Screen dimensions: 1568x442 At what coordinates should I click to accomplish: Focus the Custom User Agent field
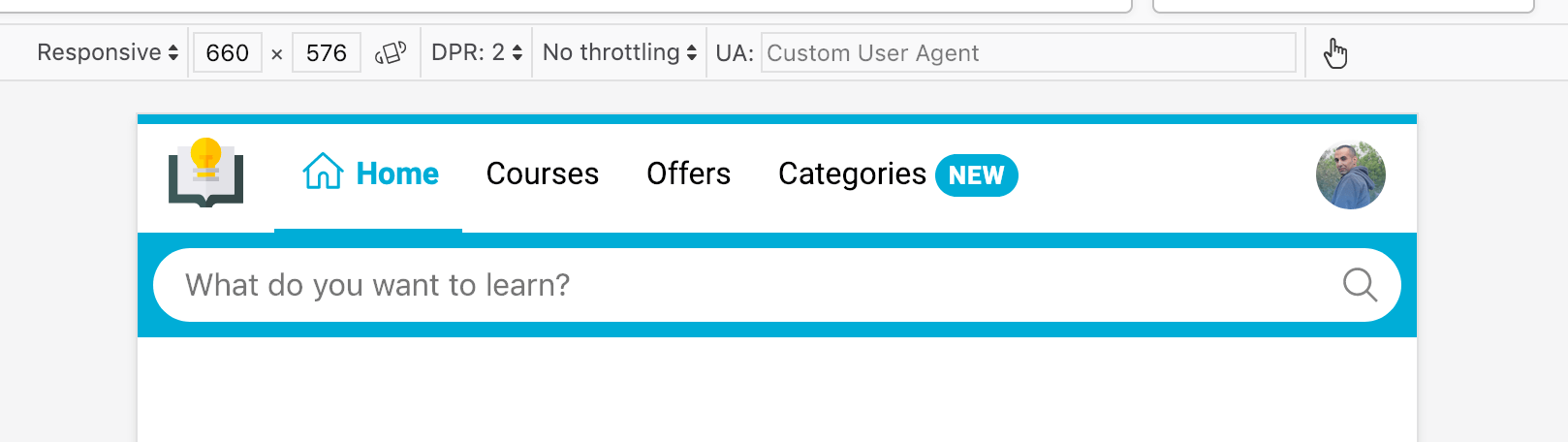point(1027,52)
